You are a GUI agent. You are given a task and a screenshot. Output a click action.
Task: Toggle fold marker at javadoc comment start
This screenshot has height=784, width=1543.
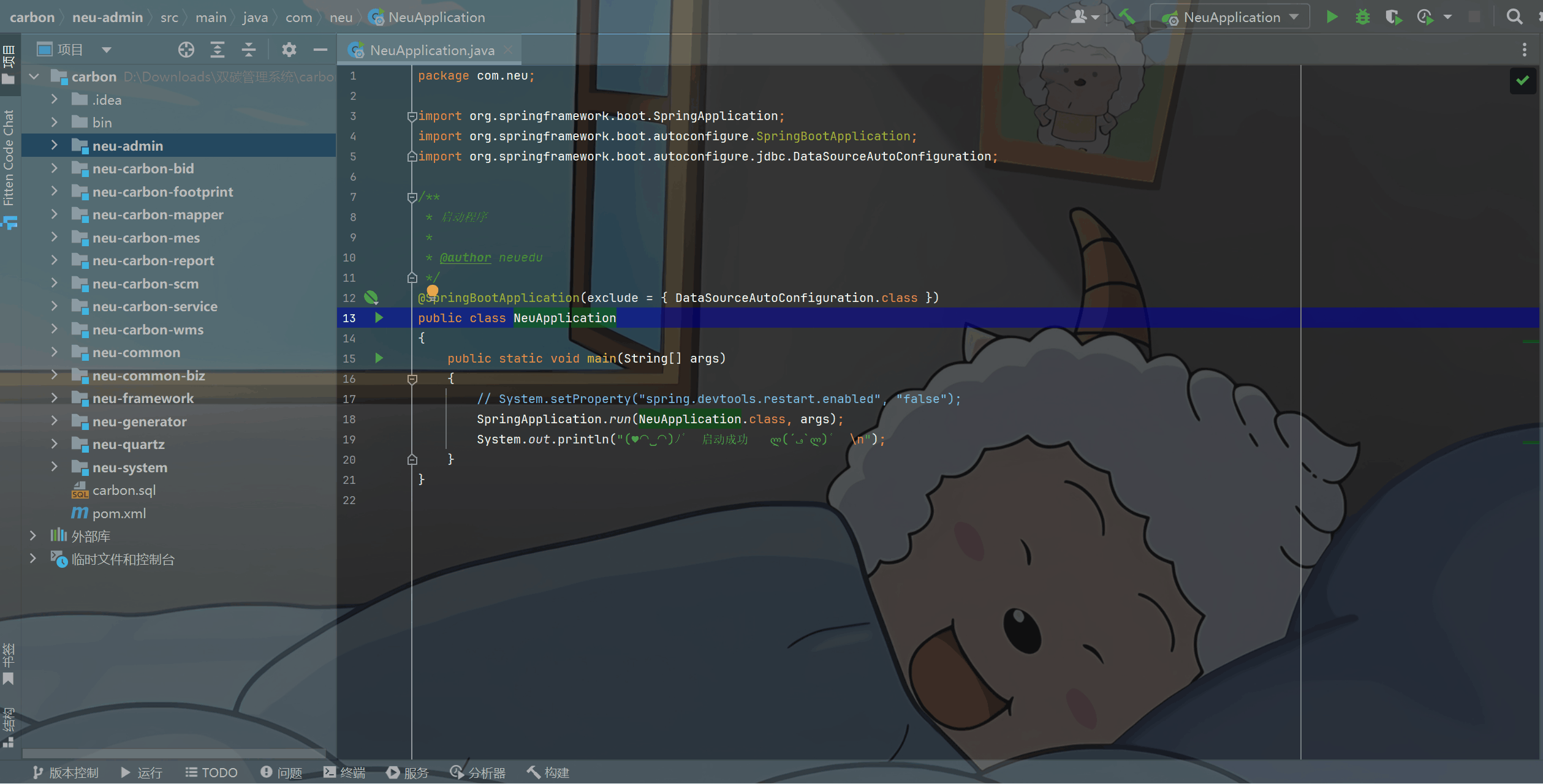(412, 197)
